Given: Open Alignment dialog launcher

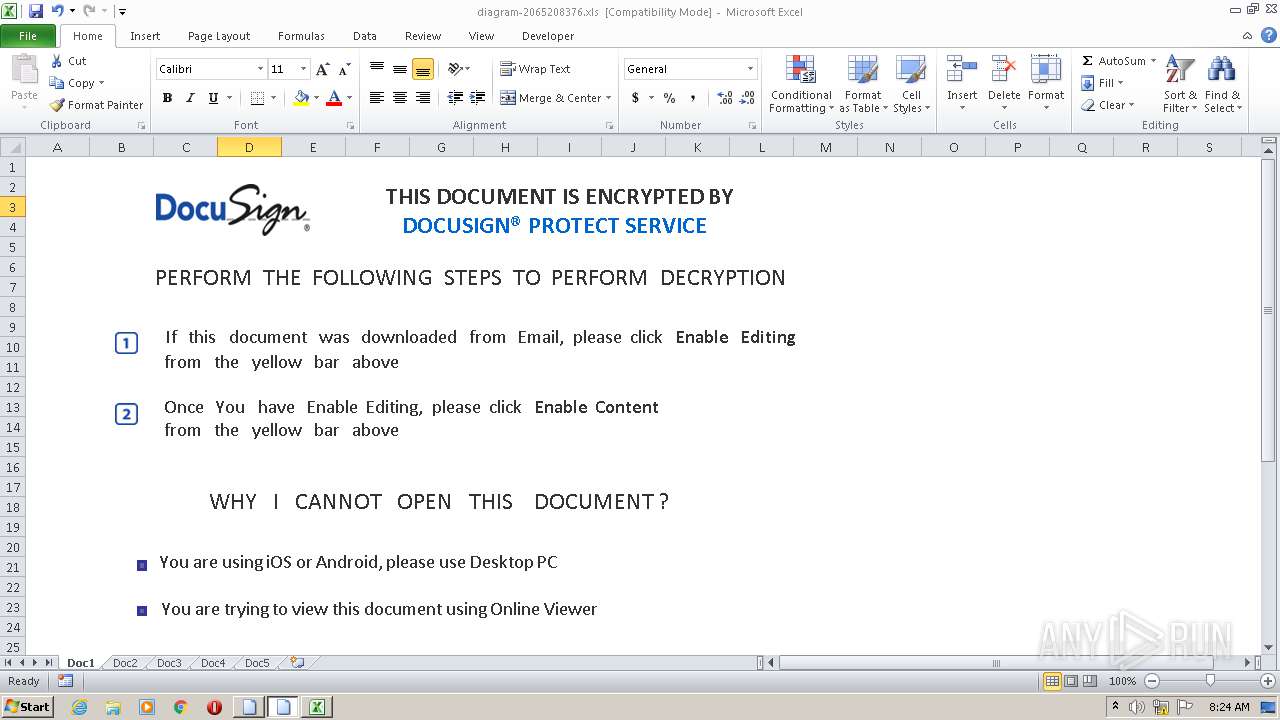Looking at the screenshot, I should point(609,126).
